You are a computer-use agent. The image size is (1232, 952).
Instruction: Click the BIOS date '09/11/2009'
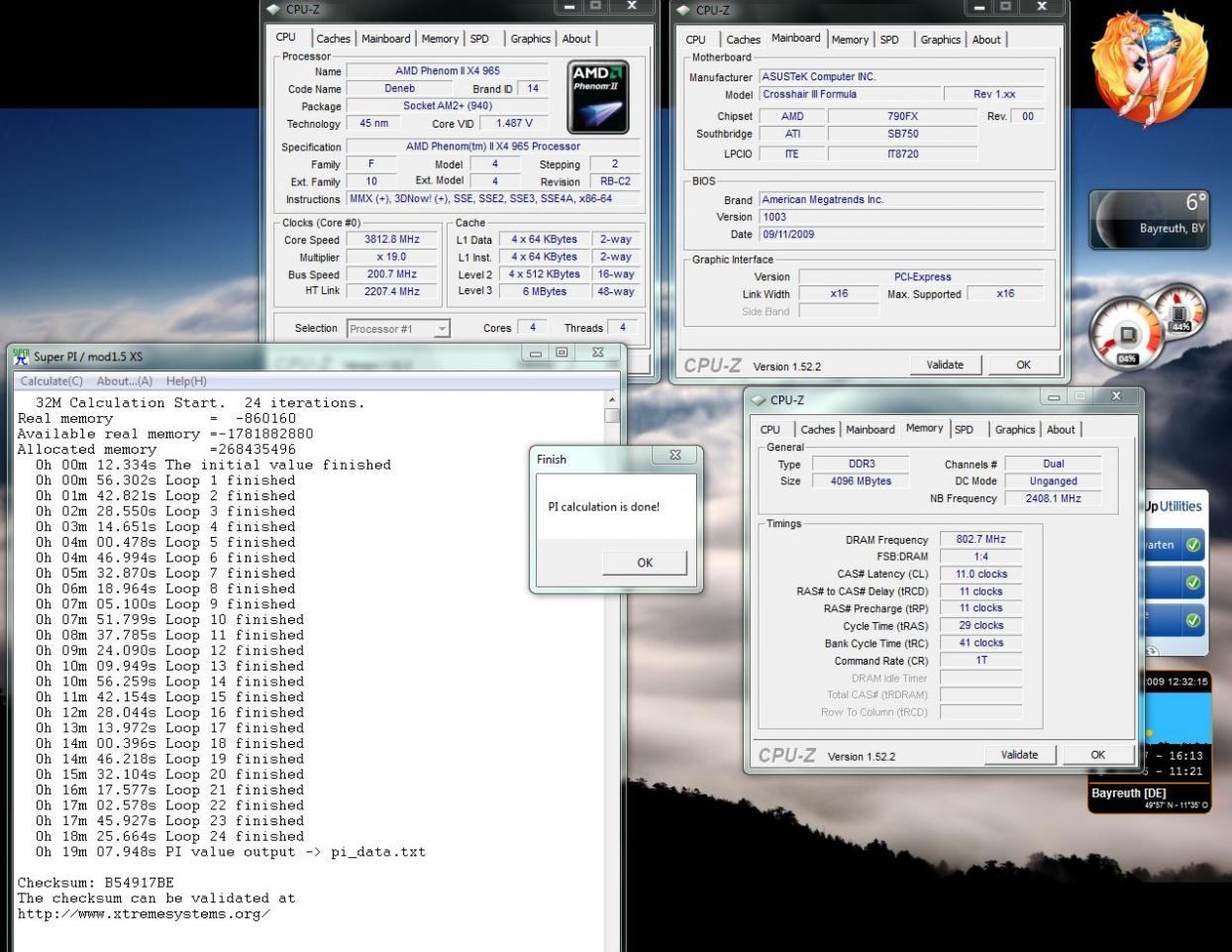(901, 235)
